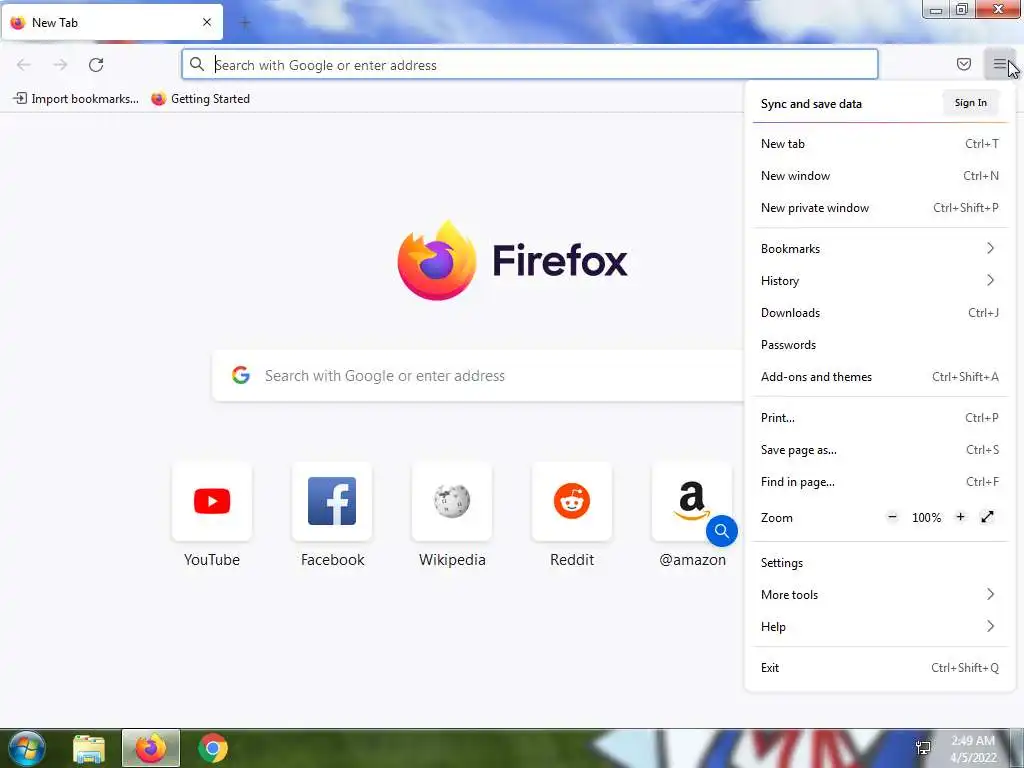Click Sign In button in menu
The width and height of the screenshot is (1024, 768).
point(970,103)
